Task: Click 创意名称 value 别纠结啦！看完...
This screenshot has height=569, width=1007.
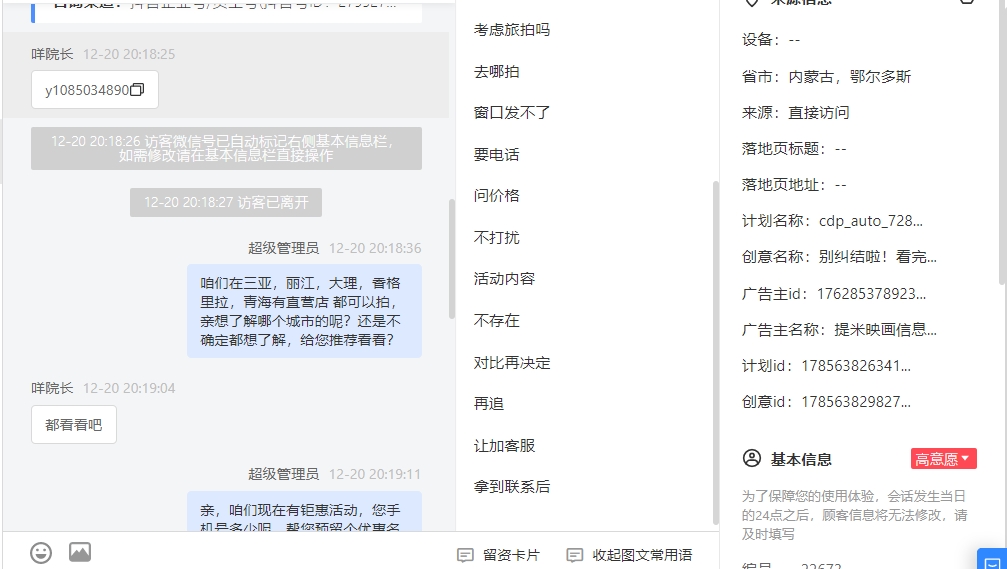Action: click(x=877, y=257)
